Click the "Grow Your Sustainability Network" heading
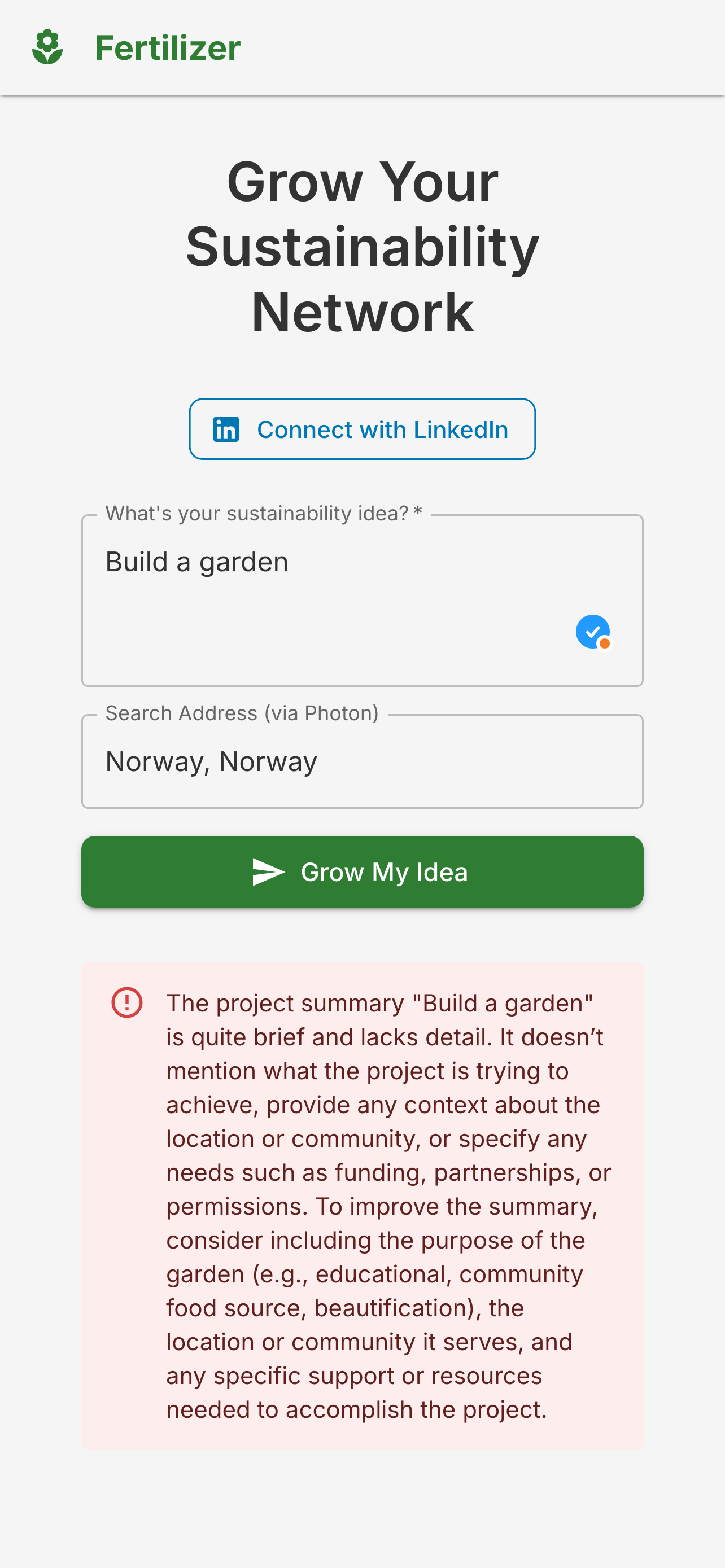Screen dimensions: 725x1568 click(362, 247)
